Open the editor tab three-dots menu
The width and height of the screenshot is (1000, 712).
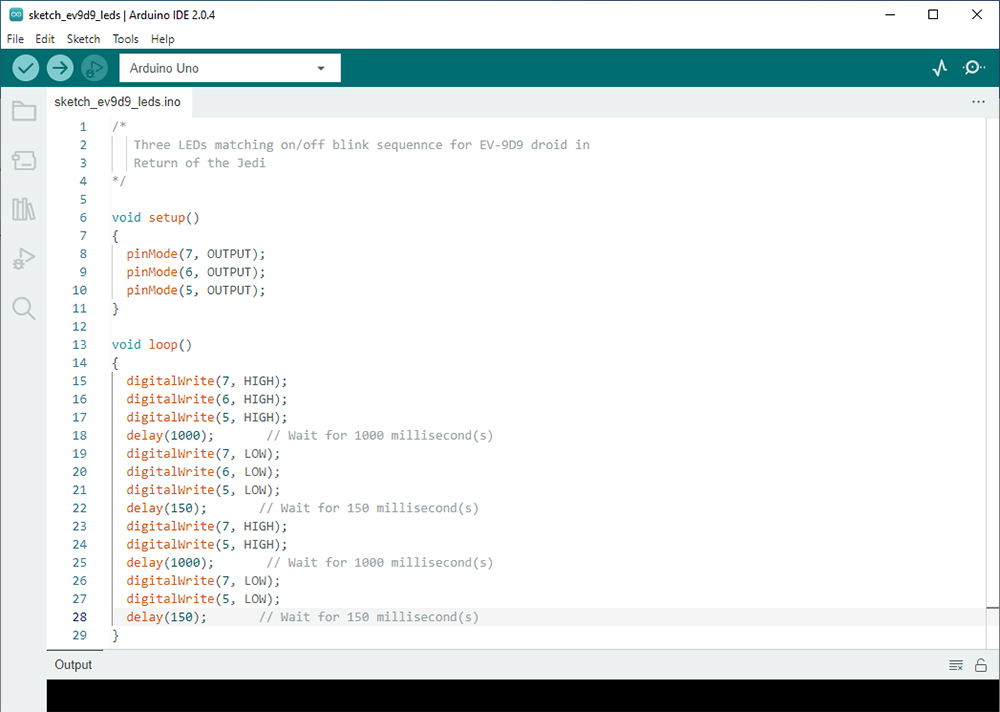pos(978,101)
